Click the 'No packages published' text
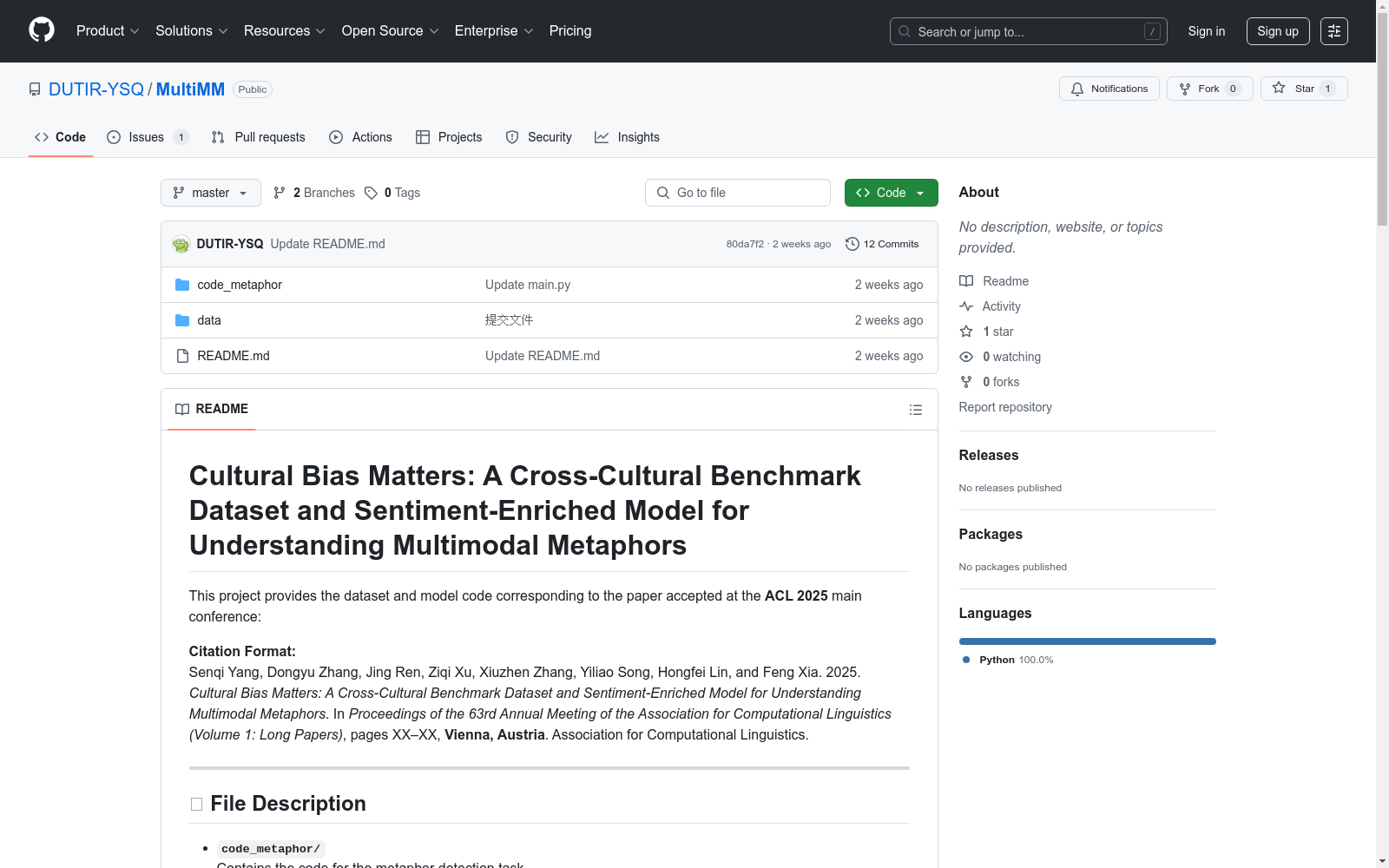 point(1013,567)
